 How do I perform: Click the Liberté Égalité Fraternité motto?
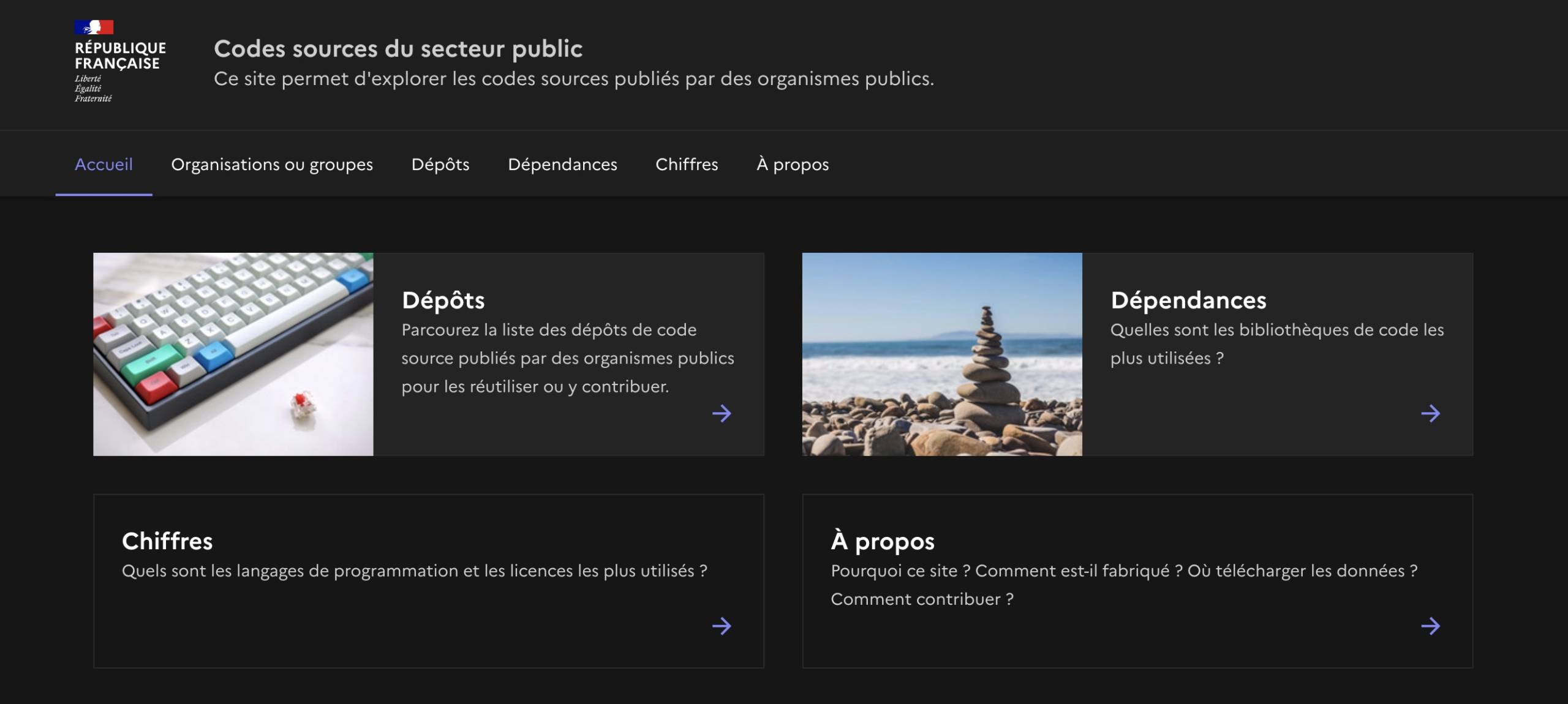click(x=93, y=89)
